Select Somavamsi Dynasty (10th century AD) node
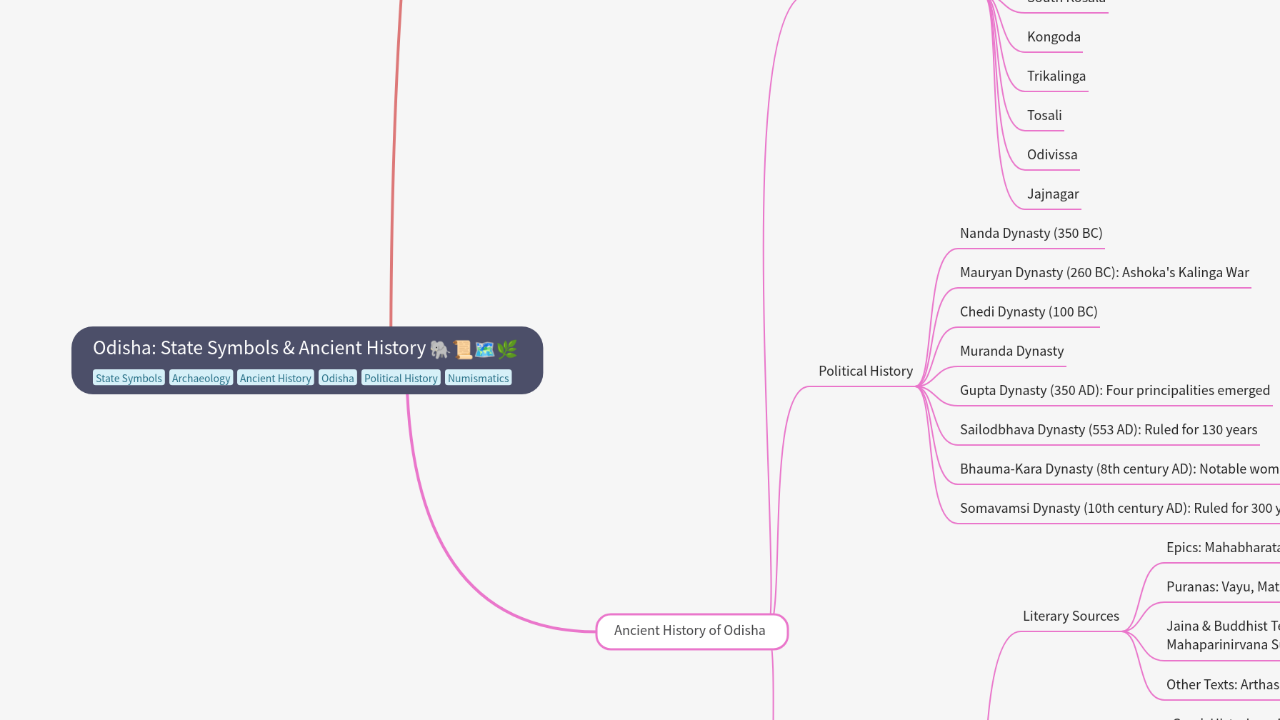Viewport: 1280px width, 720px height. (1119, 508)
